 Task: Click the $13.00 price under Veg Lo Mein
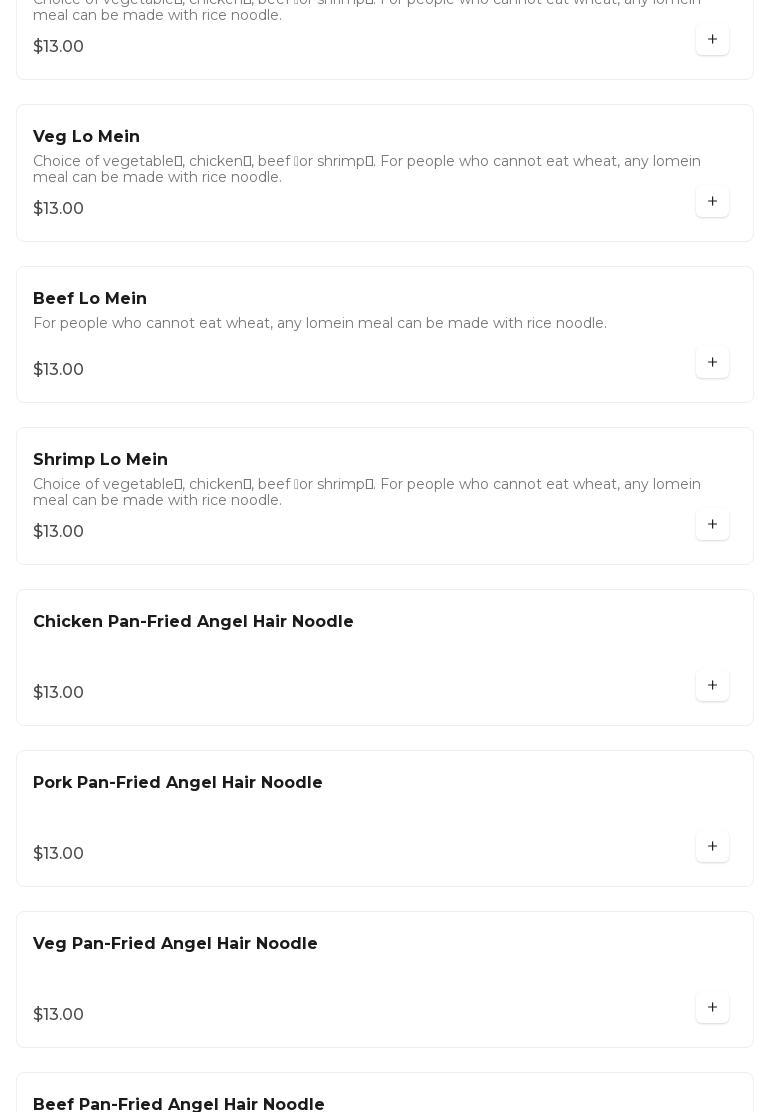[x=58, y=209]
